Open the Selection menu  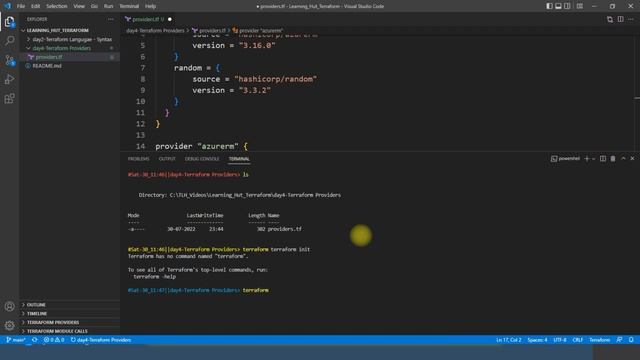coord(56,6)
